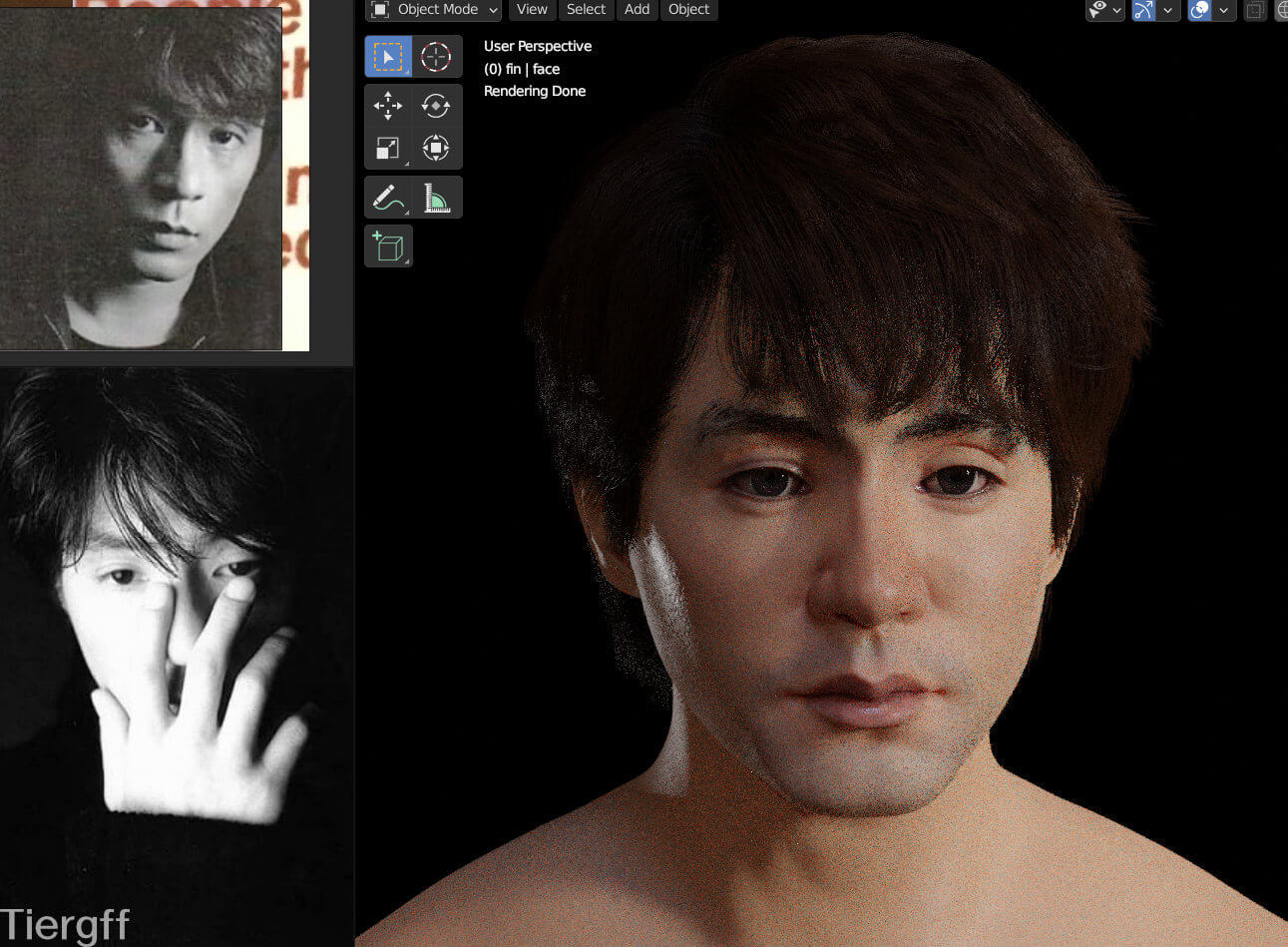
Task: Select the Add Cube tool
Action: tap(388, 245)
